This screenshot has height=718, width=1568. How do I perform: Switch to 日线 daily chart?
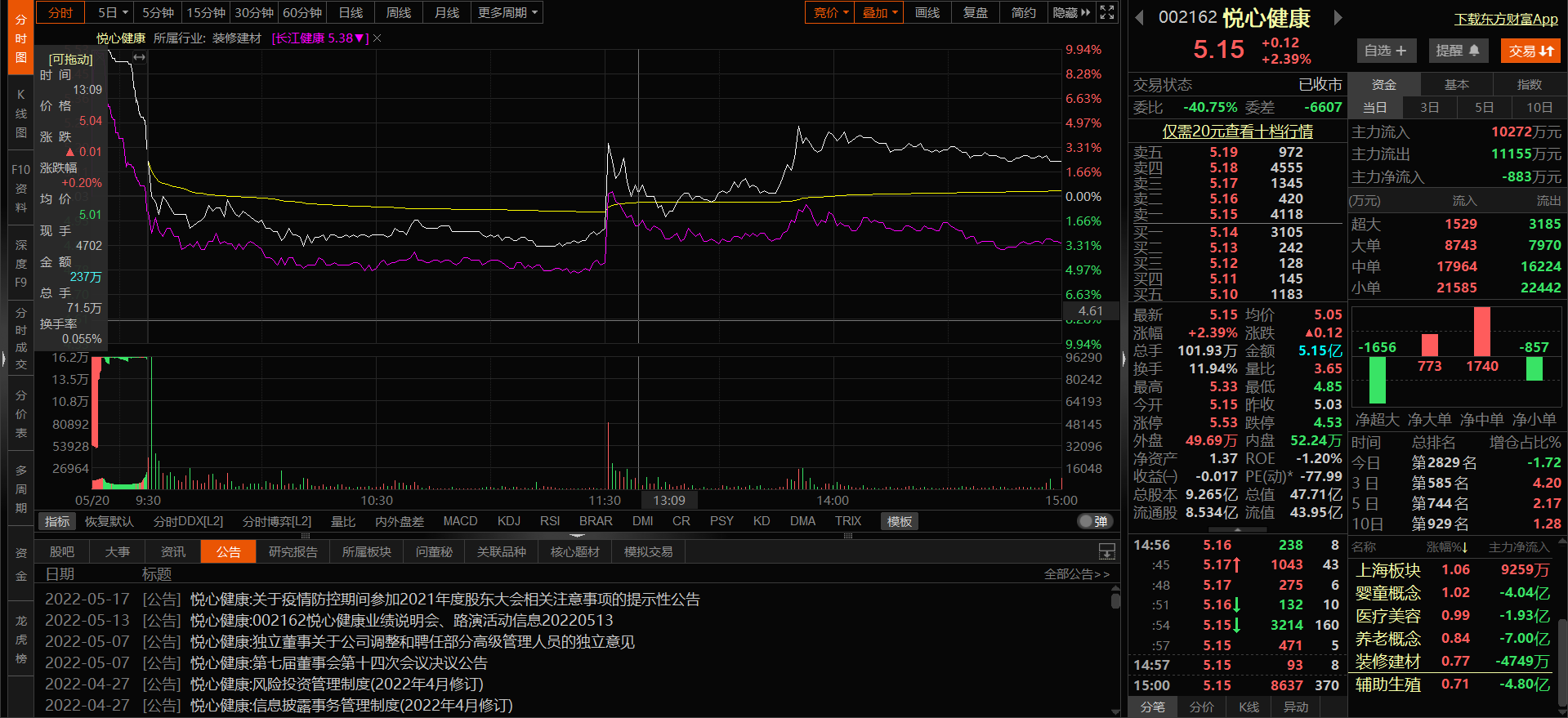click(x=351, y=12)
